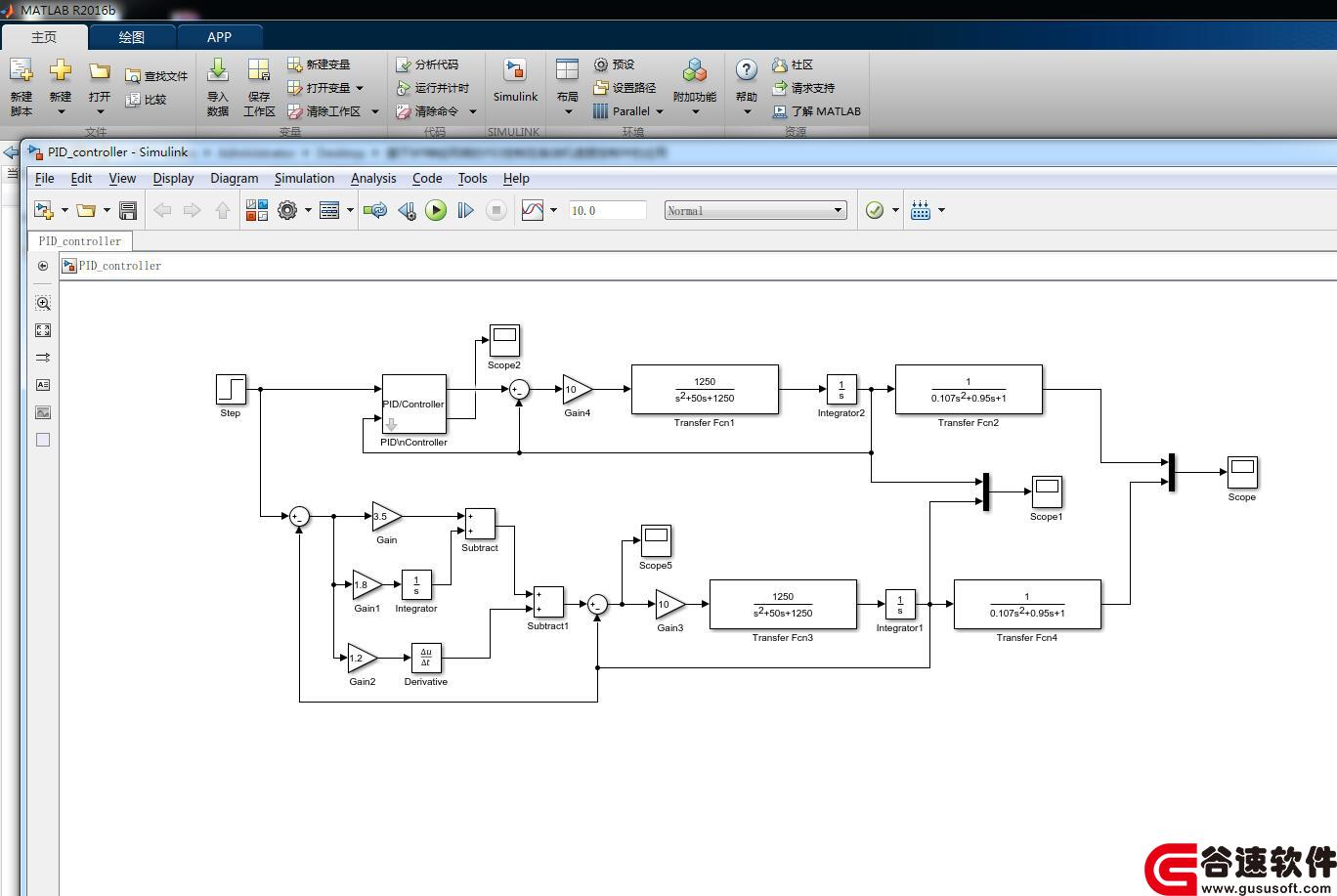Open the Model Explorer icon

[329, 210]
